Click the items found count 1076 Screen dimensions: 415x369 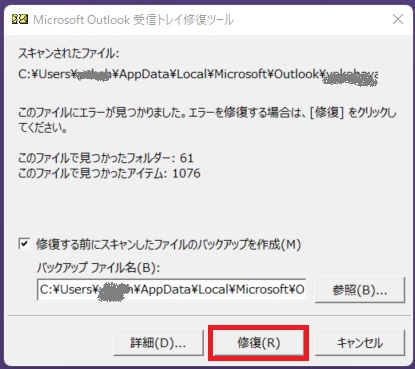[186, 173]
